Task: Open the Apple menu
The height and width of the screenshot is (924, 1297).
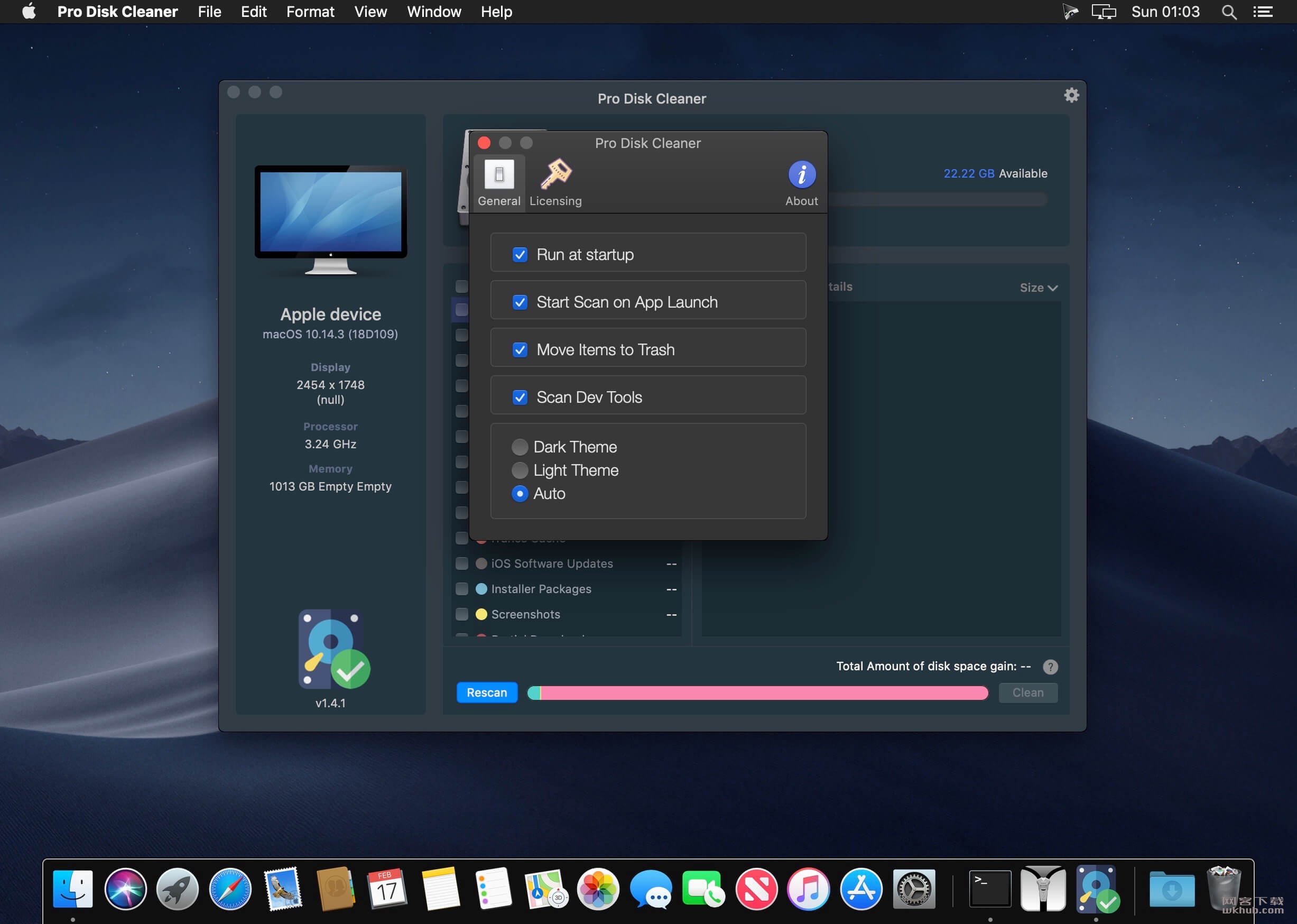Action: tap(29, 12)
